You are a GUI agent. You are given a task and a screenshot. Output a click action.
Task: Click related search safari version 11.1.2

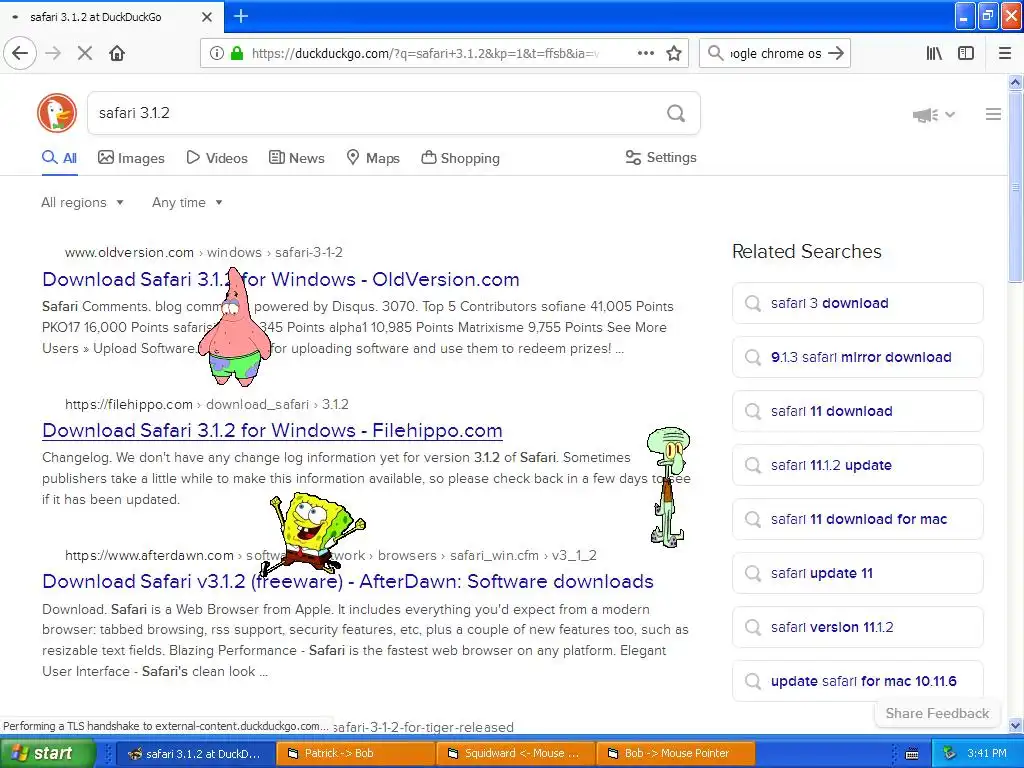[x=857, y=627]
